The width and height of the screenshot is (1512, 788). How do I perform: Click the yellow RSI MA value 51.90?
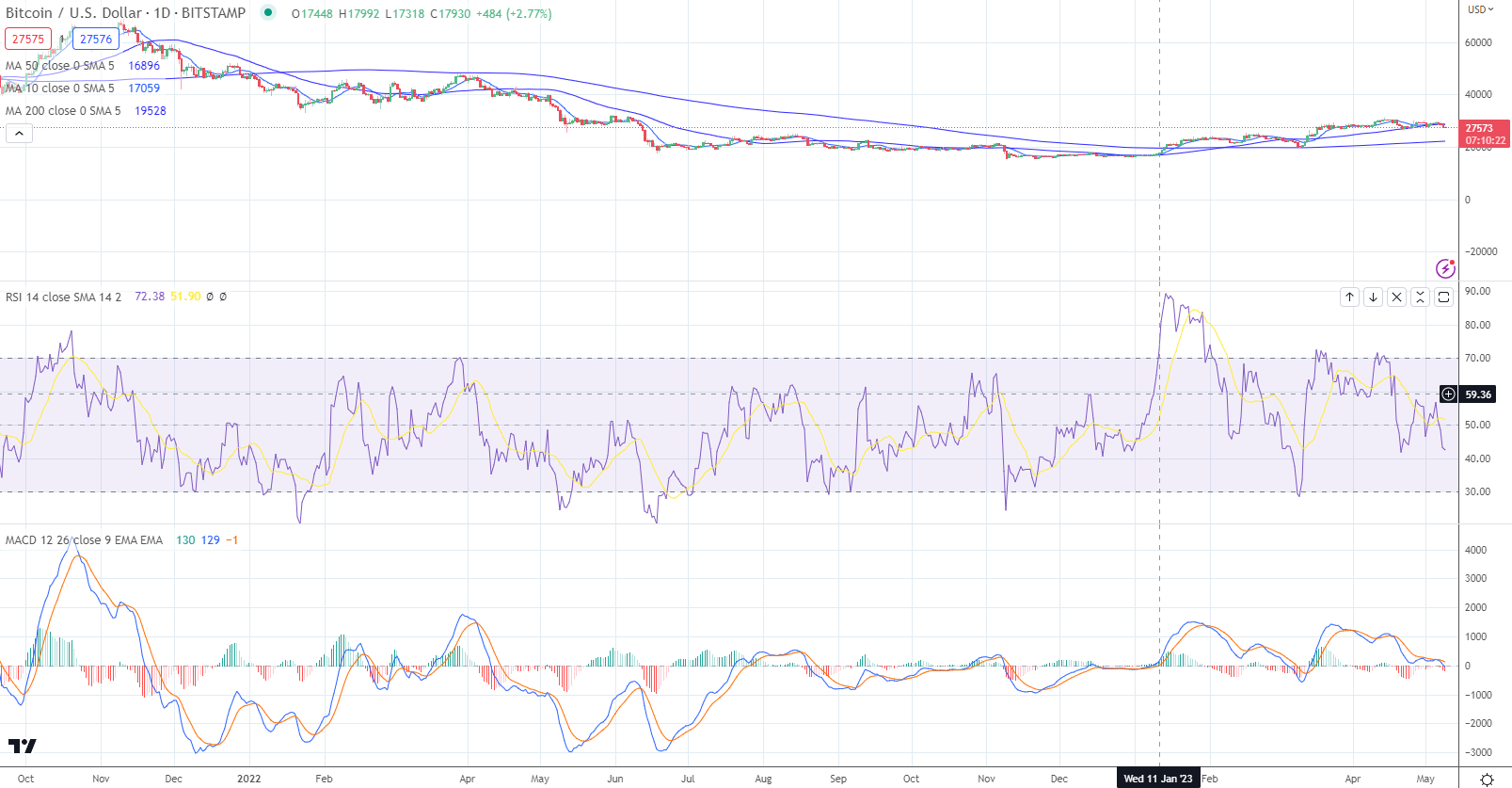tap(185, 297)
